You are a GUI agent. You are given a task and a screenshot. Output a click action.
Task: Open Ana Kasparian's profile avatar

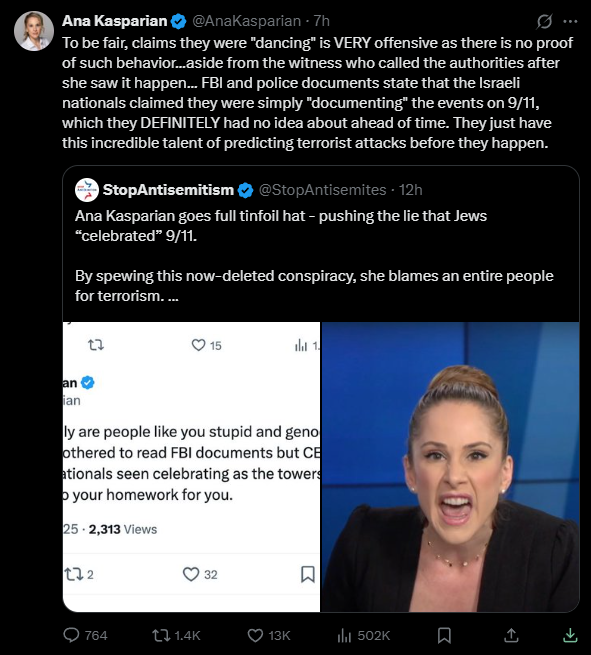(x=34, y=31)
